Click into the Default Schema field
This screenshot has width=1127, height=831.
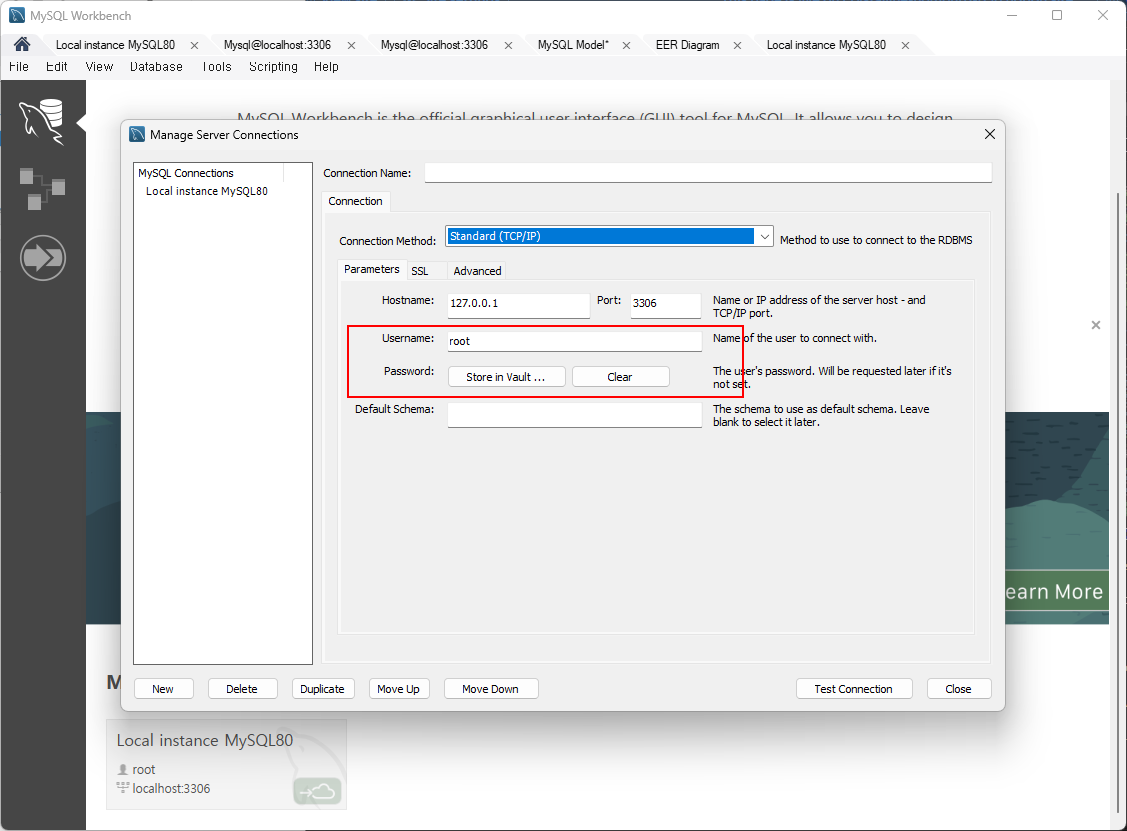point(574,415)
